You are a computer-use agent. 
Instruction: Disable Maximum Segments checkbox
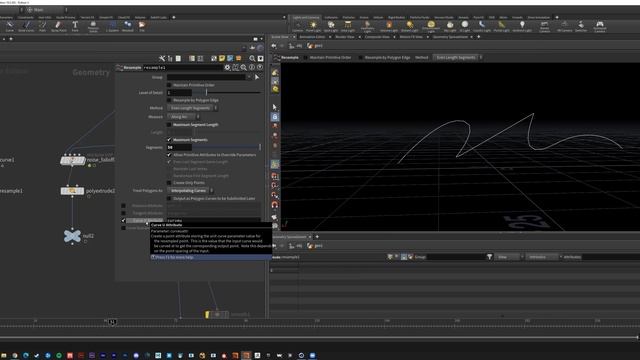169,140
